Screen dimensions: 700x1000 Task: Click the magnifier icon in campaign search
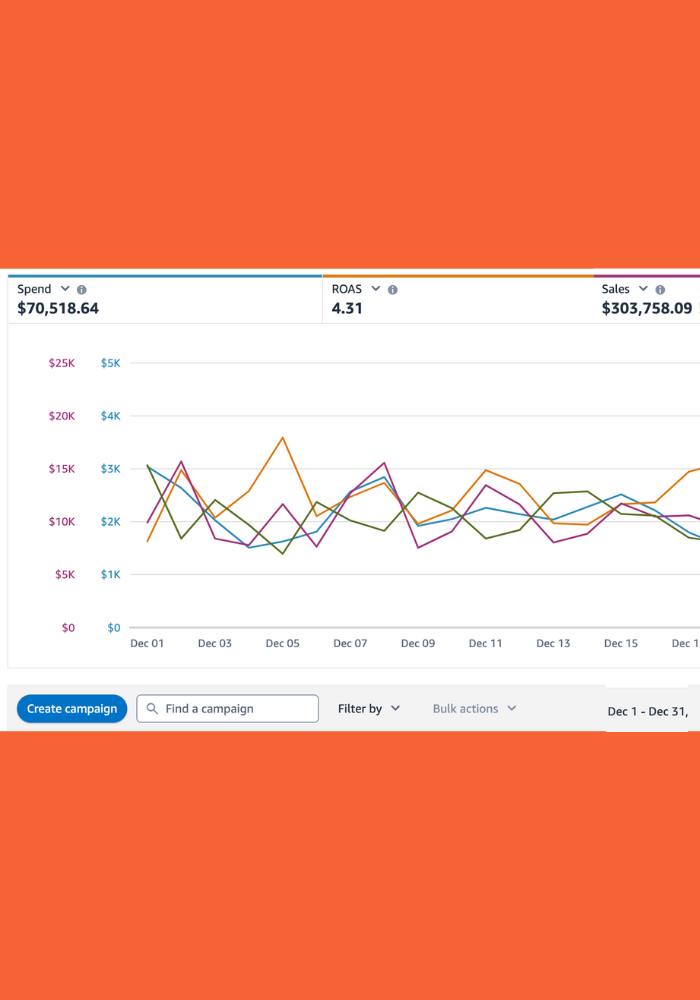click(x=152, y=709)
